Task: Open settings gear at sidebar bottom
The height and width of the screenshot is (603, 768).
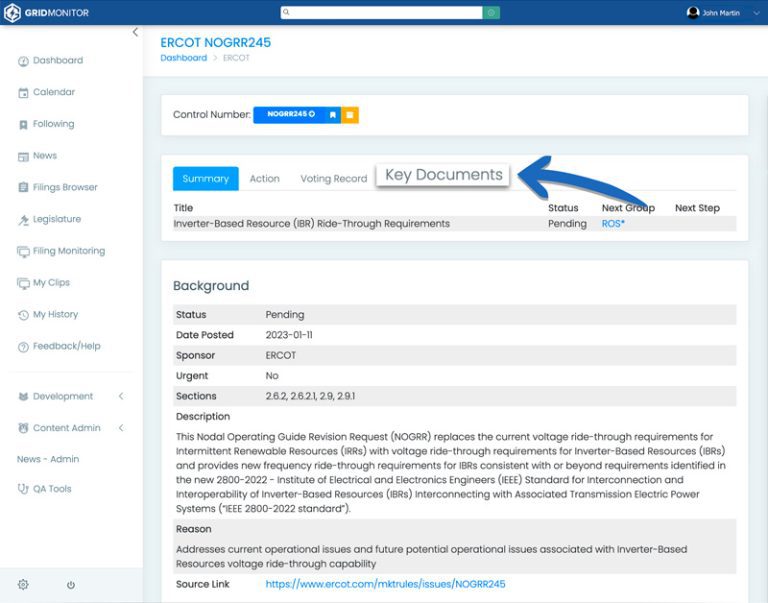Action: (x=23, y=584)
